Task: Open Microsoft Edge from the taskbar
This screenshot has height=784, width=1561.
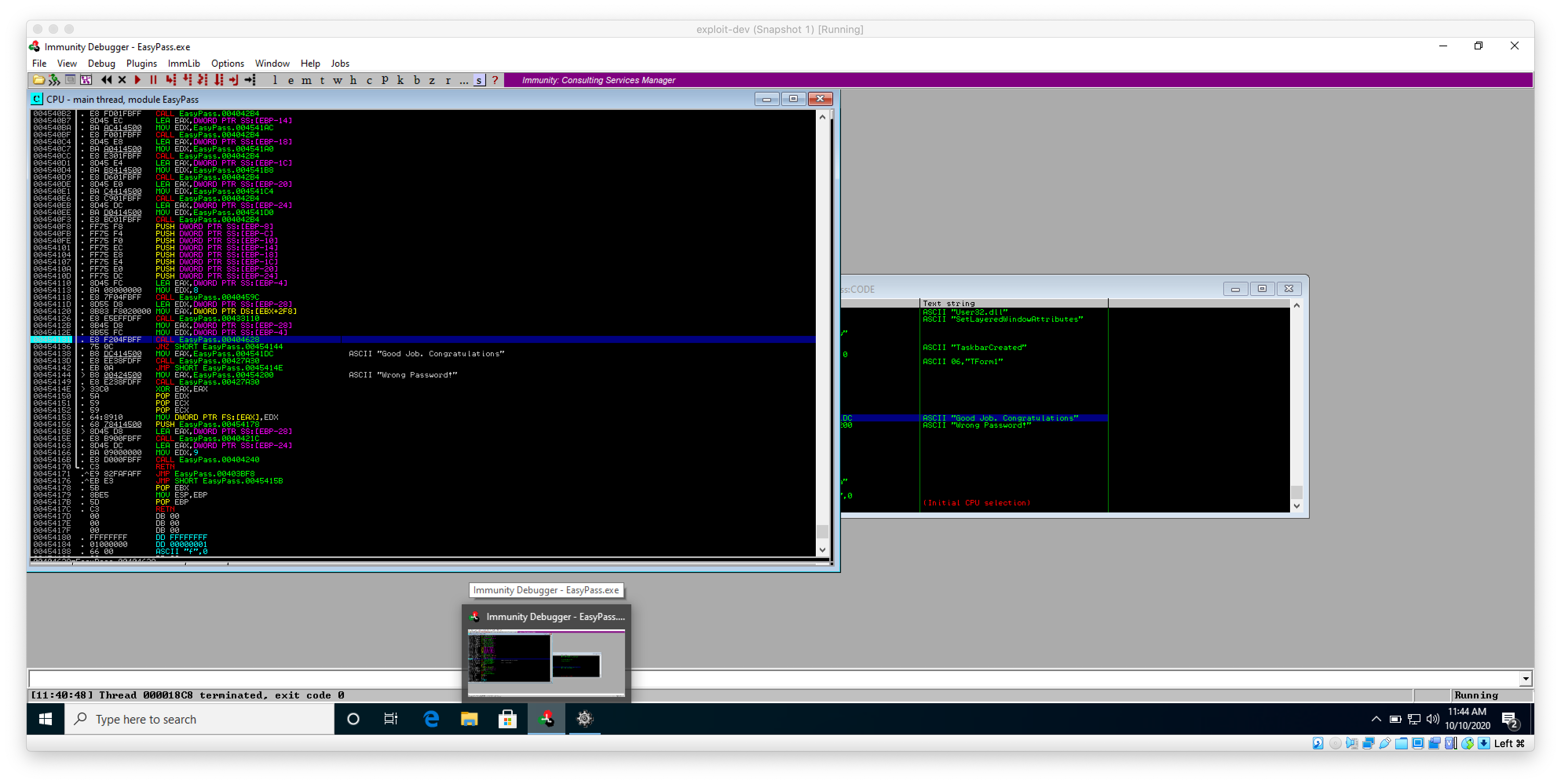Action: pyautogui.click(x=431, y=718)
